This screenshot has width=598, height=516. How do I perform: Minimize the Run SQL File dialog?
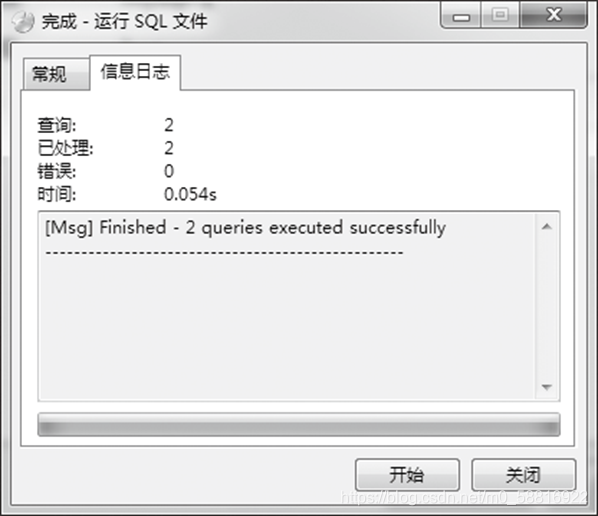click(x=461, y=15)
